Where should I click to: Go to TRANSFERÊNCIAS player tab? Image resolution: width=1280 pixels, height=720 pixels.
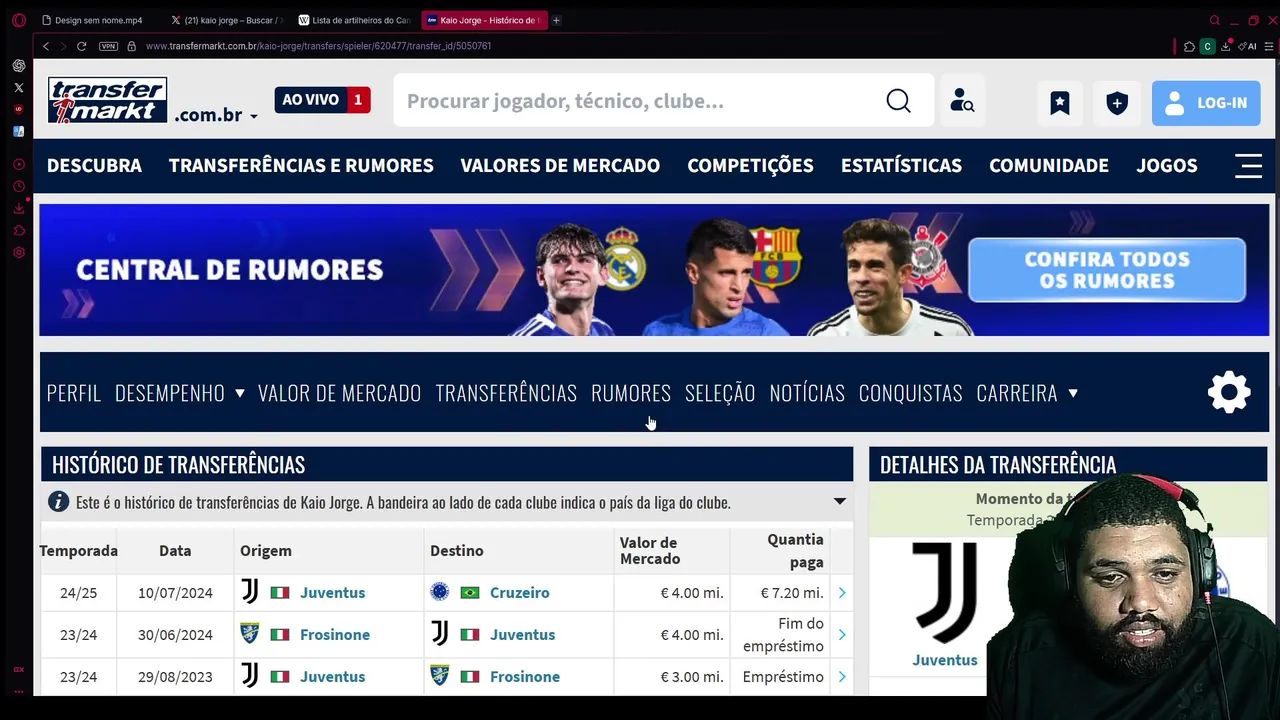coord(506,393)
